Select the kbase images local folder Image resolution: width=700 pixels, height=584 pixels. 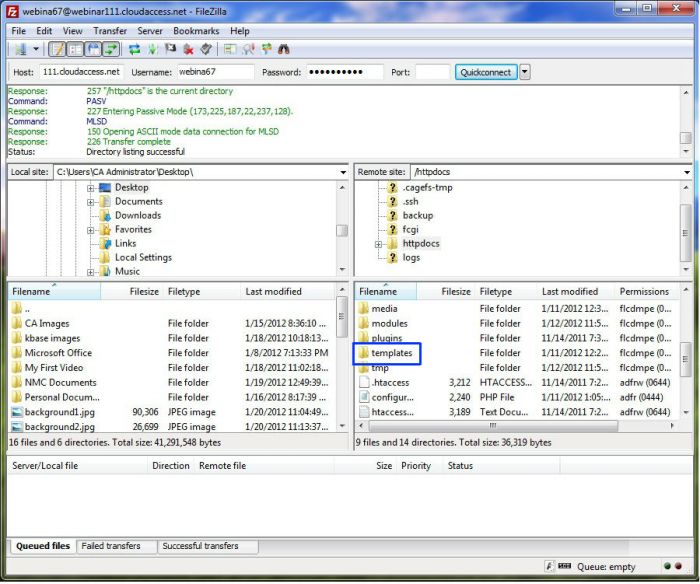[x=52, y=338]
